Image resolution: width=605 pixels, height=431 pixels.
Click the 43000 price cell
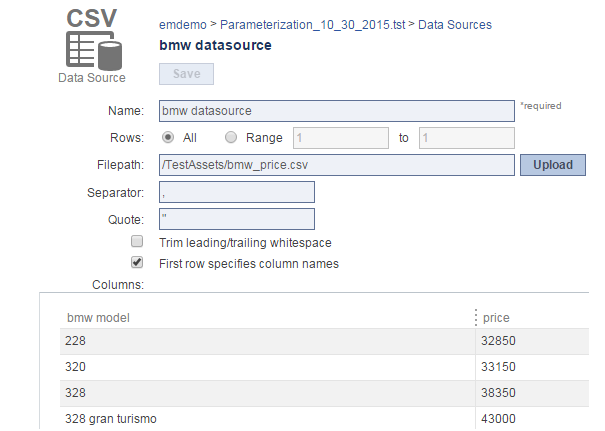[x=532, y=419]
